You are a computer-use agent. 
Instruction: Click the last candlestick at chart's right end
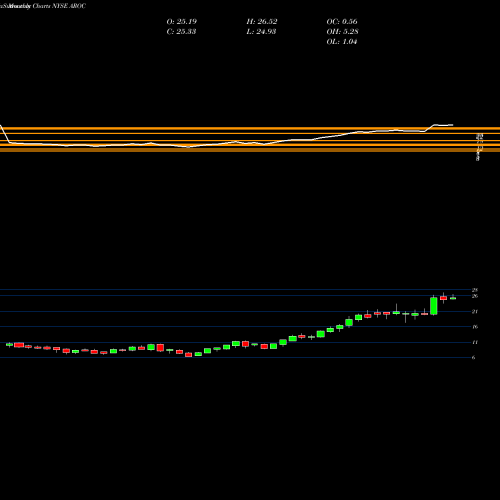click(453, 298)
